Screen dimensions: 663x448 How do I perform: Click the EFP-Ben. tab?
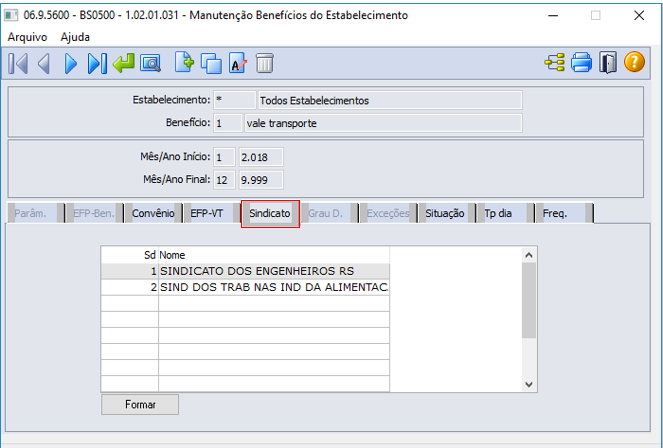pos(94,213)
